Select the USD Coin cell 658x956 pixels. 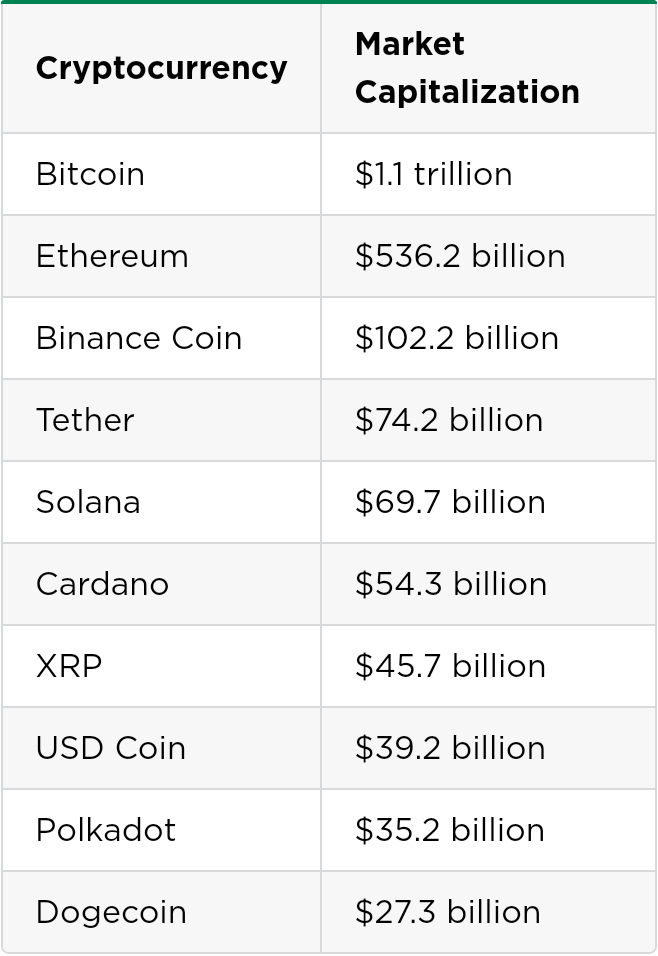(111, 749)
